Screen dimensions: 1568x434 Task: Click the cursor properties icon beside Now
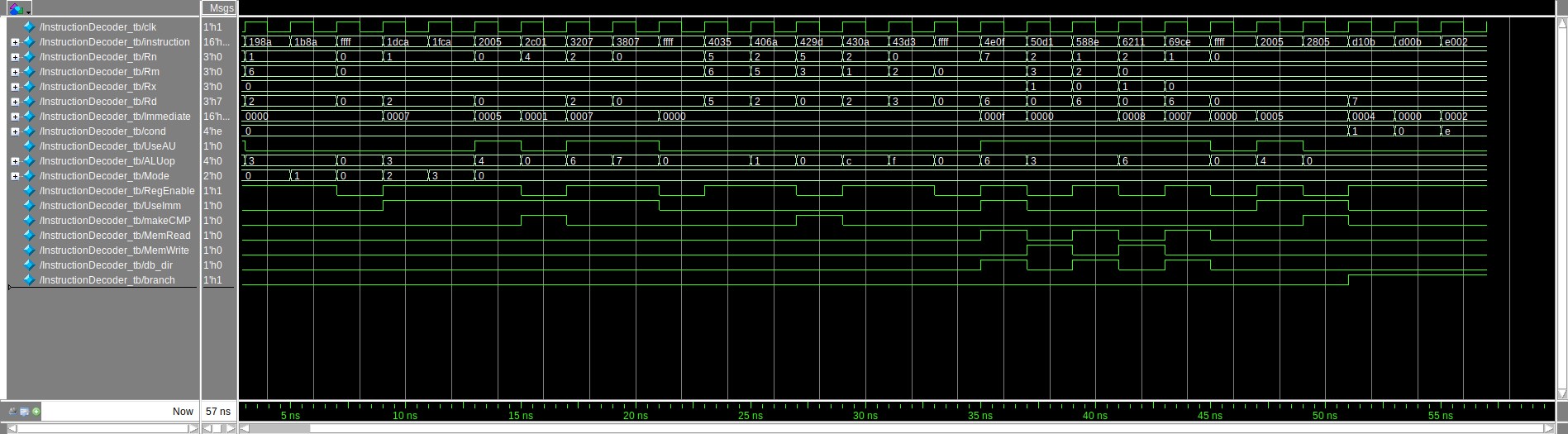[25, 411]
